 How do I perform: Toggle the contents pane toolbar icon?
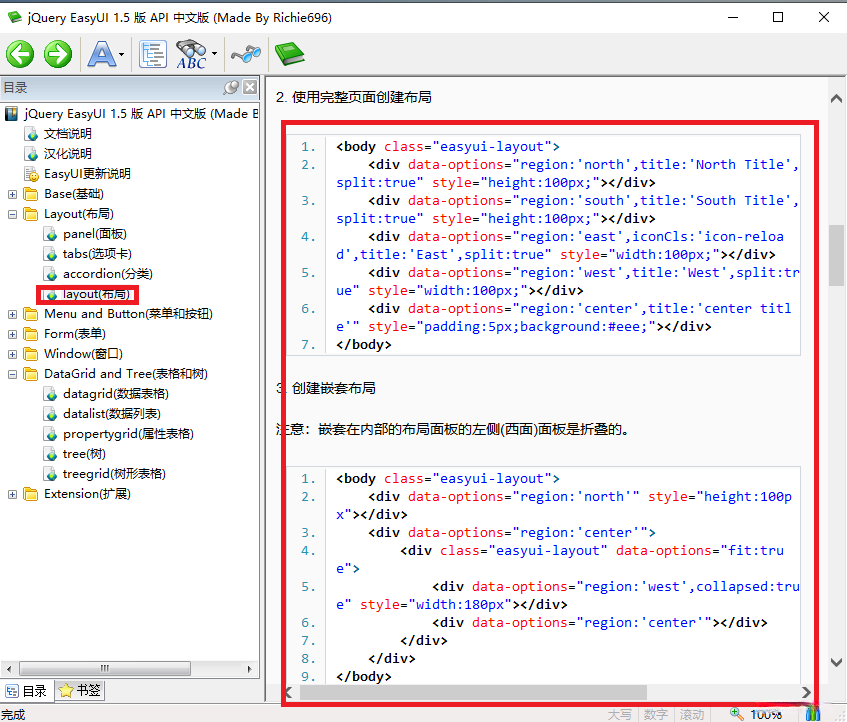click(153, 54)
